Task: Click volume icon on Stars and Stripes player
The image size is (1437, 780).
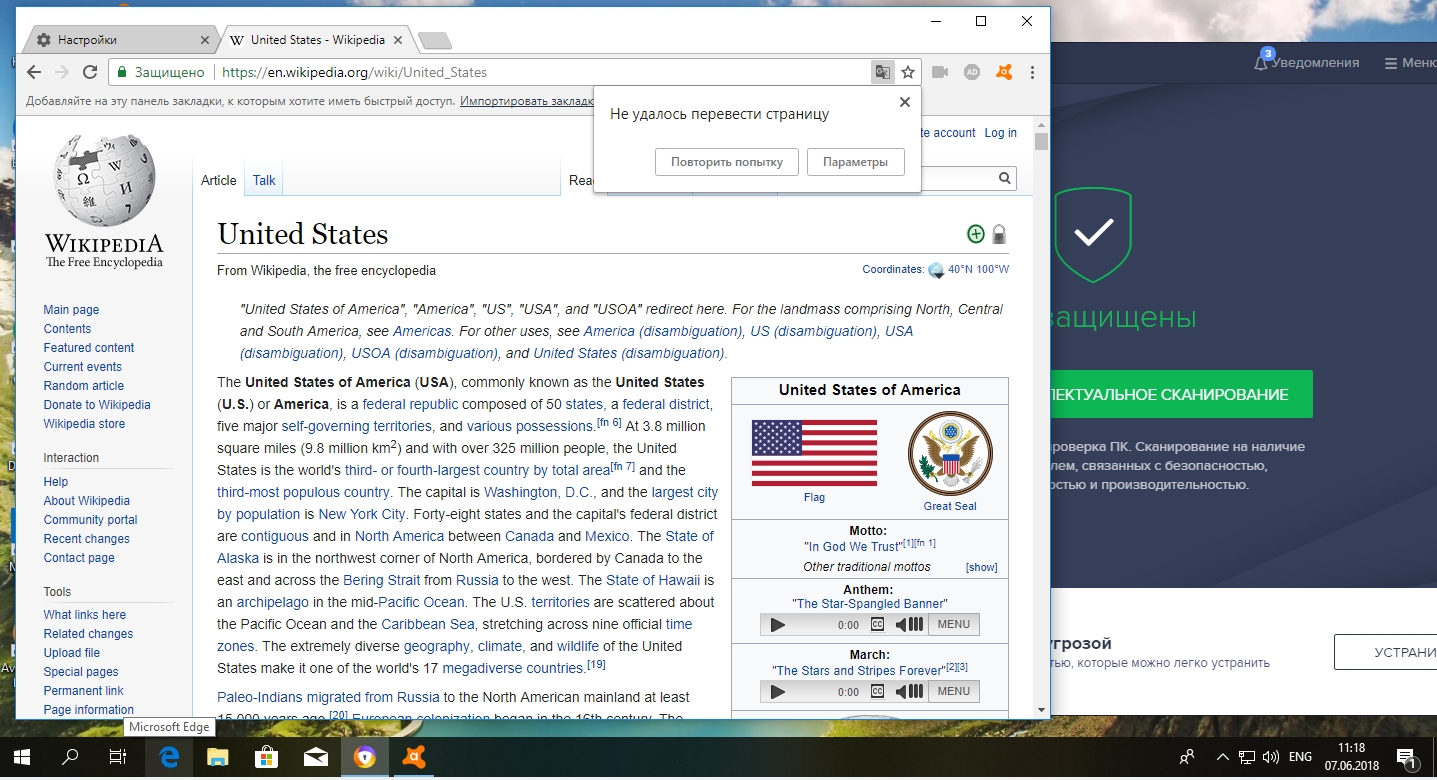Action: 908,691
